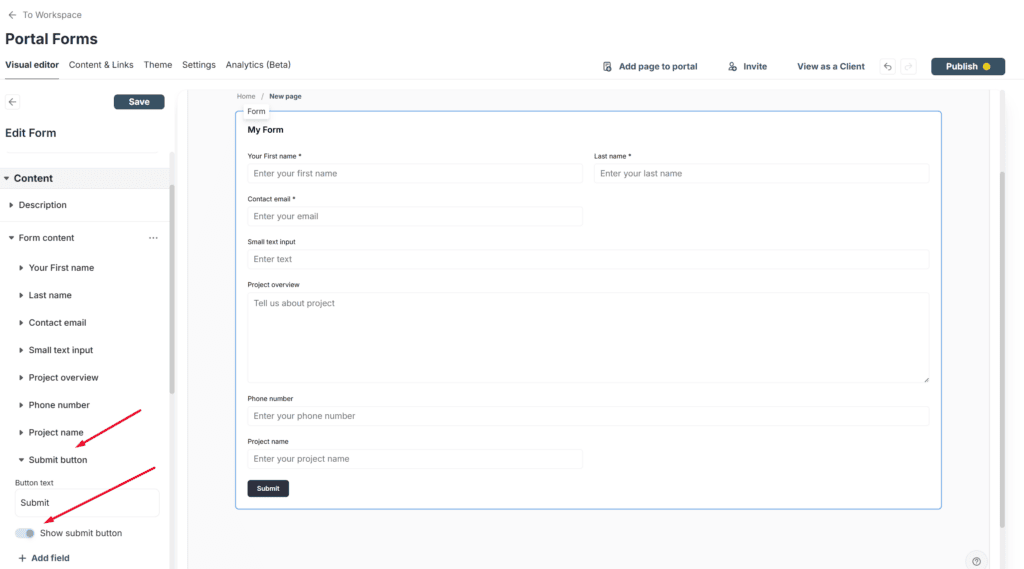This screenshot has width=1024, height=569.
Task: Click the Portal Forms page title
Action: click(51, 39)
